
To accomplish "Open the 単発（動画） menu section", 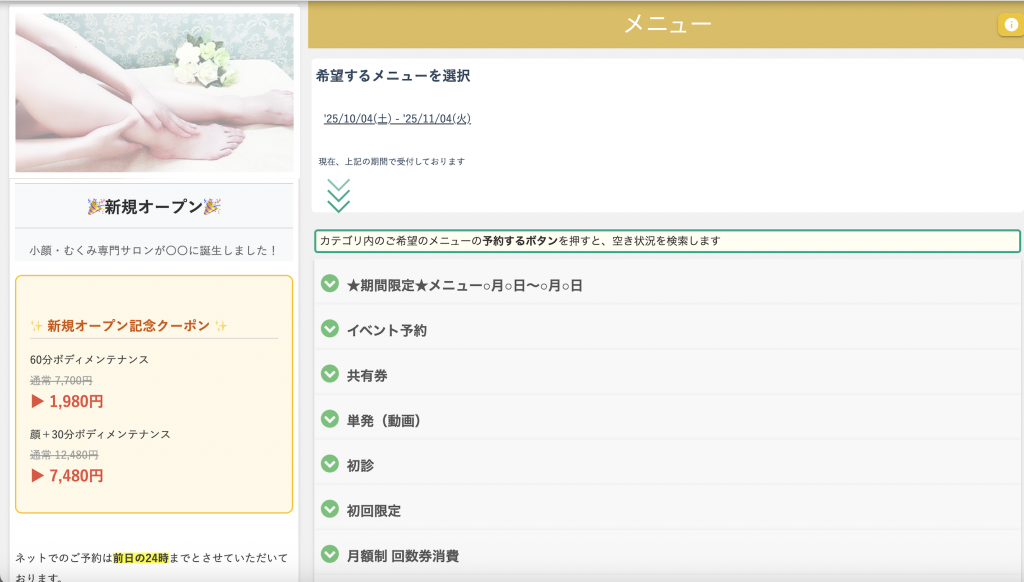I will pos(384,420).
